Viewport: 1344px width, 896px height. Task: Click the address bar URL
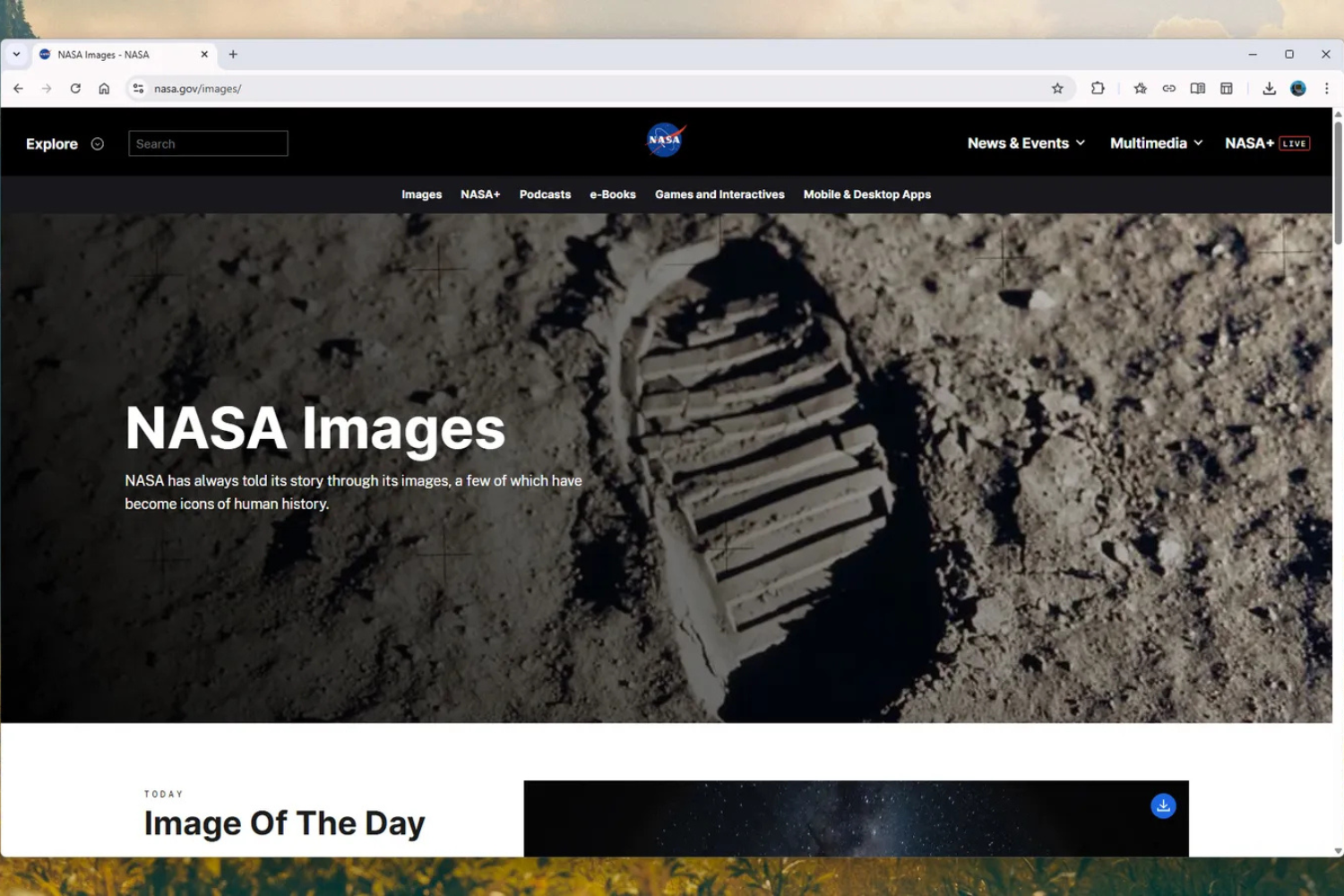pyautogui.click(x=197, y=89)
